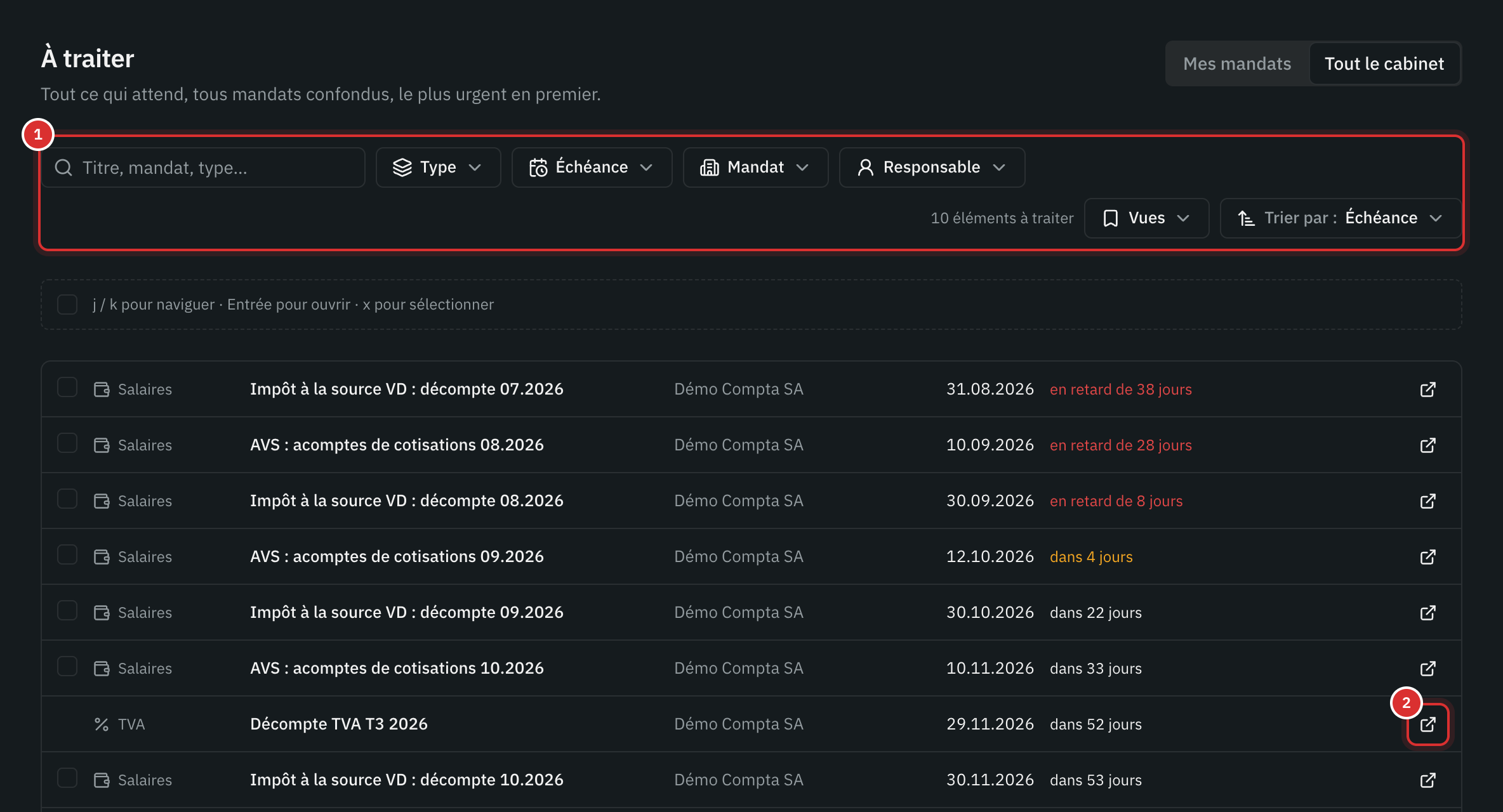Screen dimensions: 1503x812
Task: Click the search magnifier icon
Action: pyautogui.click(x=63, y=167)
